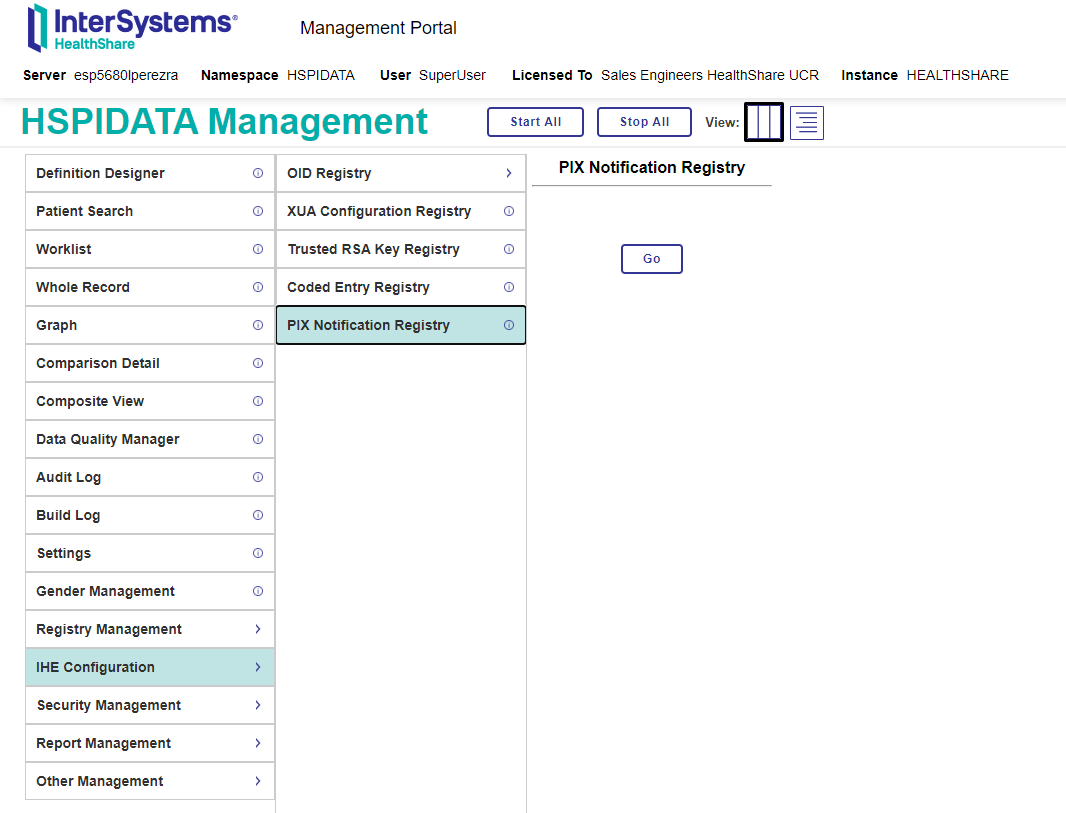The height and width of the screenshot is (813, 1066).
Task: Select IHE Configuration menu item
Action: point(150,668)
